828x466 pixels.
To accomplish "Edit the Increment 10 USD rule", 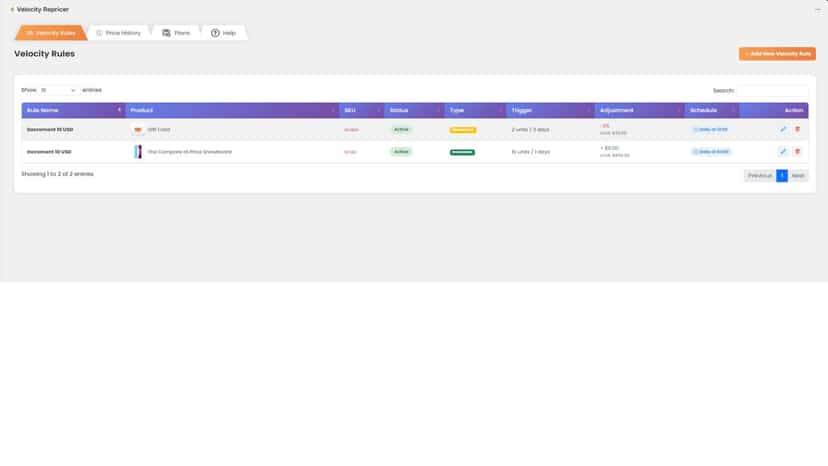I will click(x=783, y=152).
